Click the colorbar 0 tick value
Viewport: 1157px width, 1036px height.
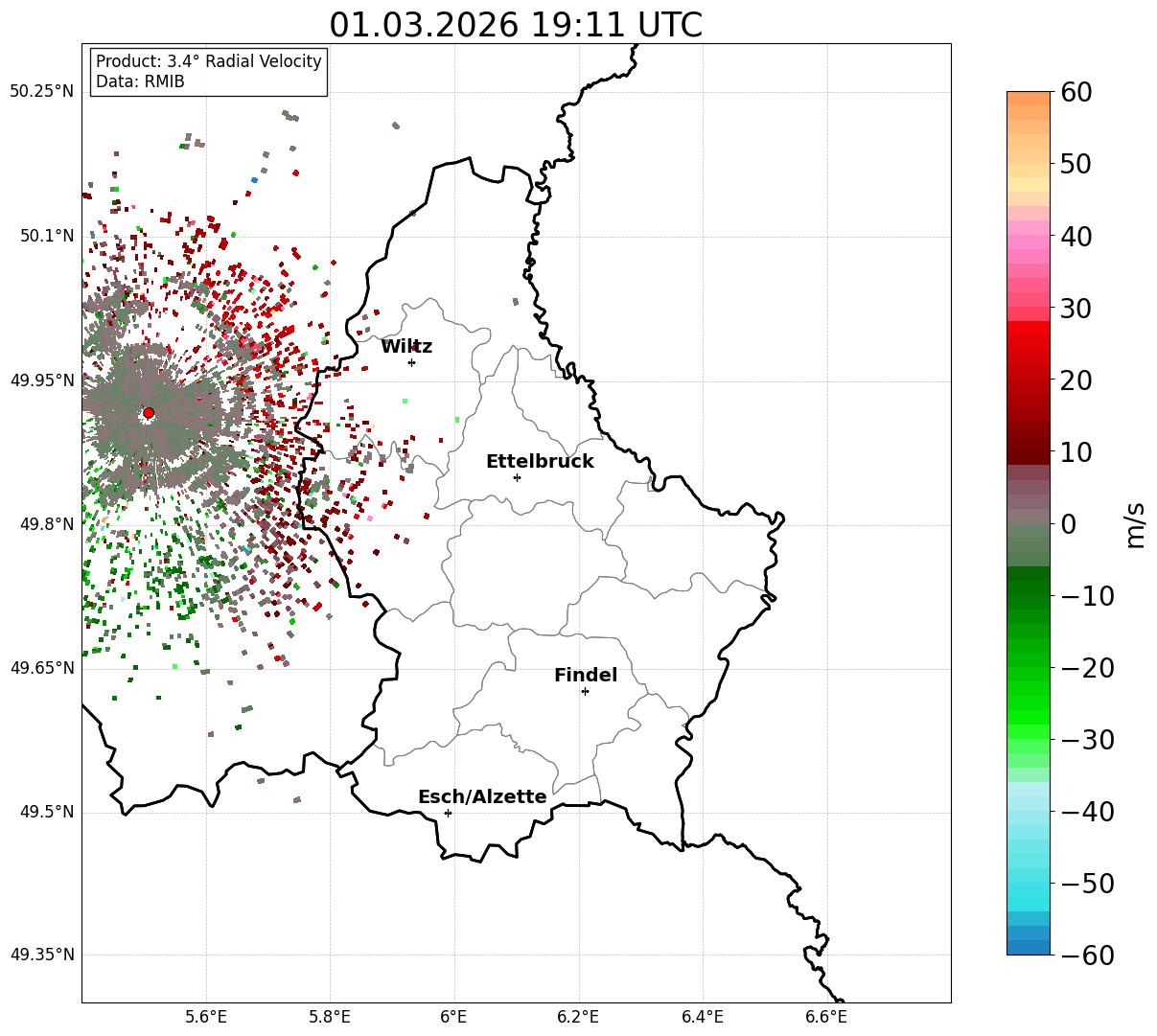coord(1068,524)
